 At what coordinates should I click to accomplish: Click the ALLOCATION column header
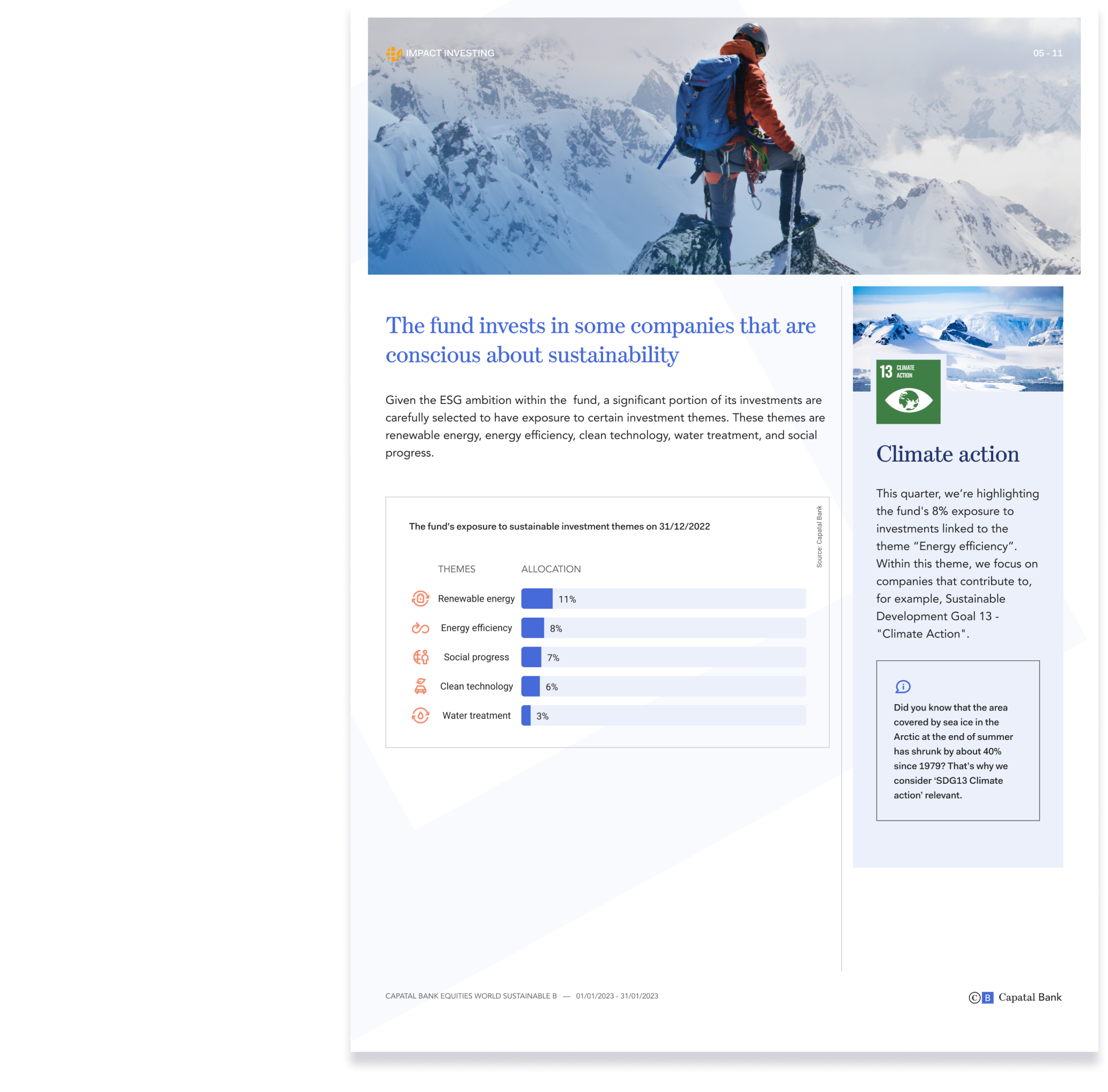[x=551, y=569]
